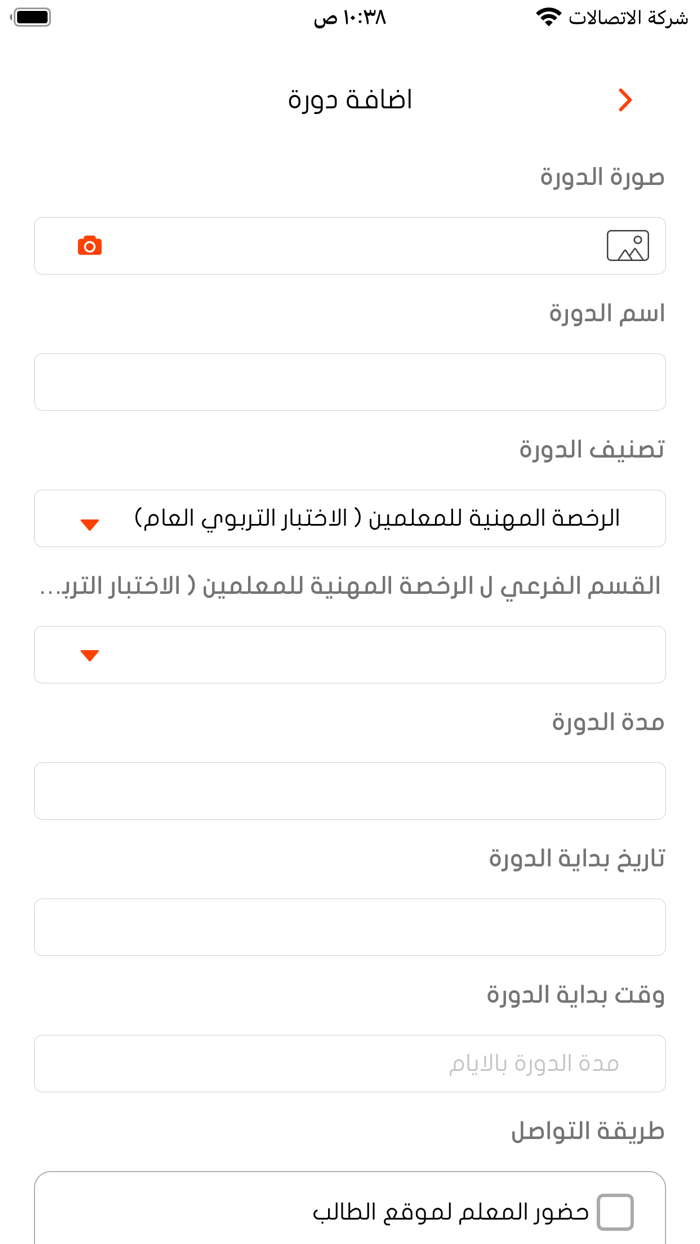
Task: Tap the اضافة دورة page title
Action: click(350, 100)
